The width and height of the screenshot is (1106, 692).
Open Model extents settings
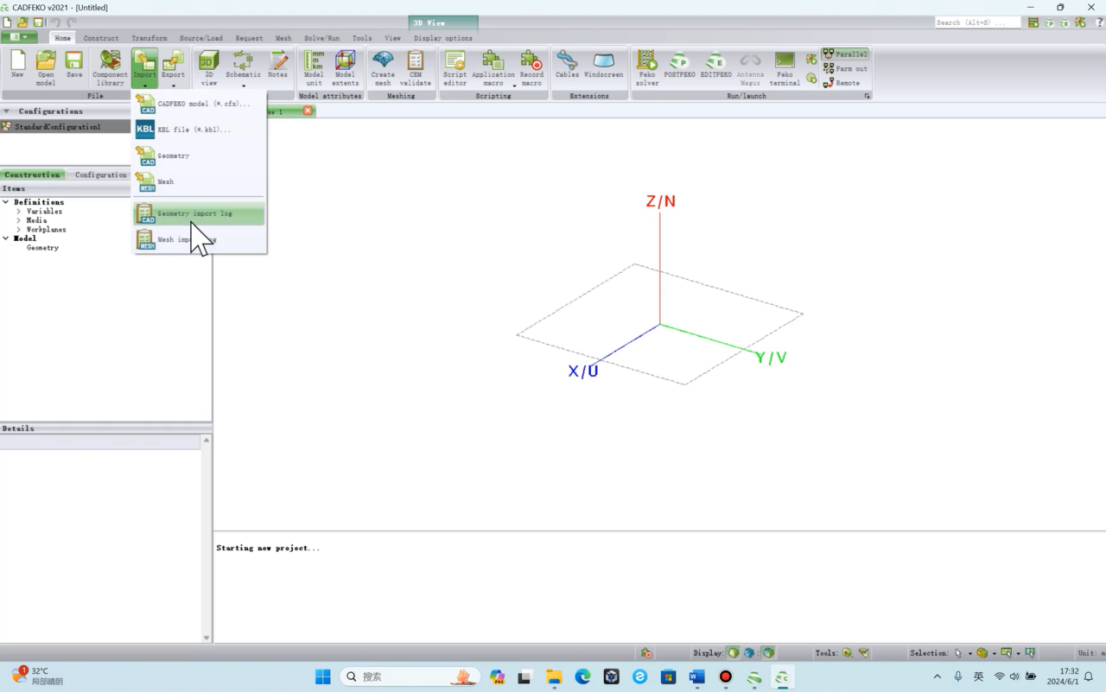click(x=345, y=68)
